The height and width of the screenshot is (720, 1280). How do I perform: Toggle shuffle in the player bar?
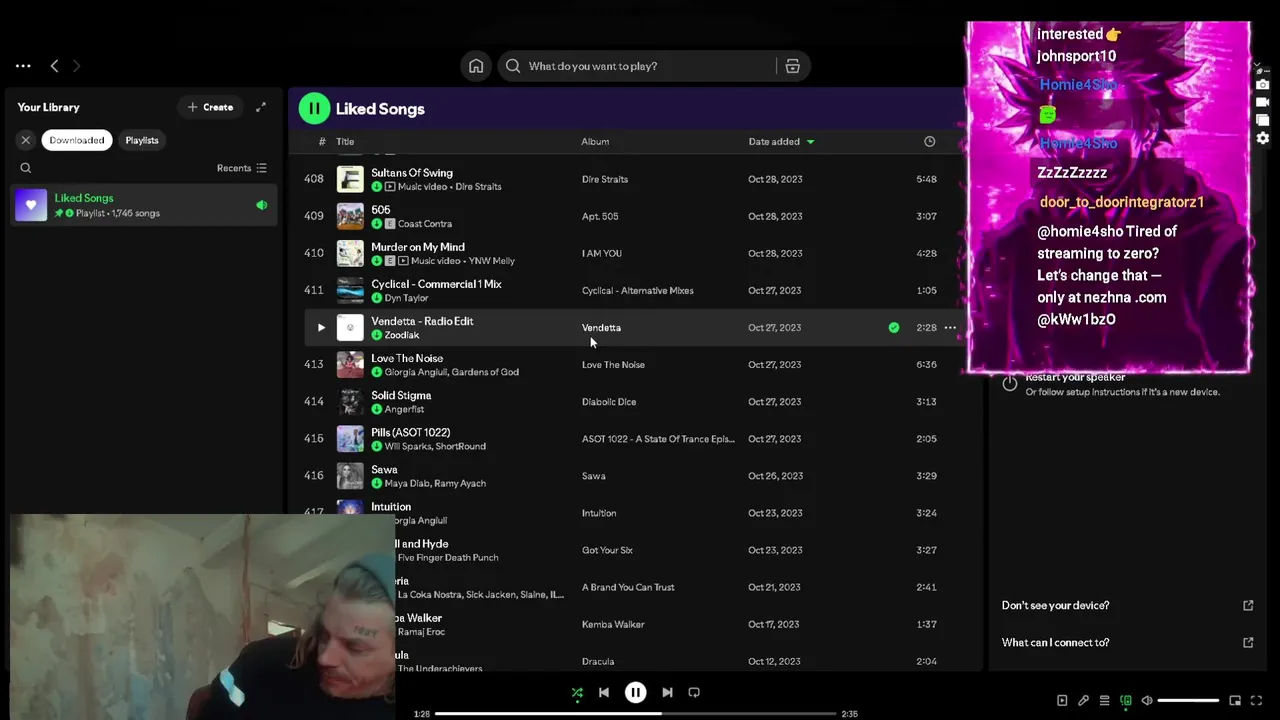tap(577, 692)
